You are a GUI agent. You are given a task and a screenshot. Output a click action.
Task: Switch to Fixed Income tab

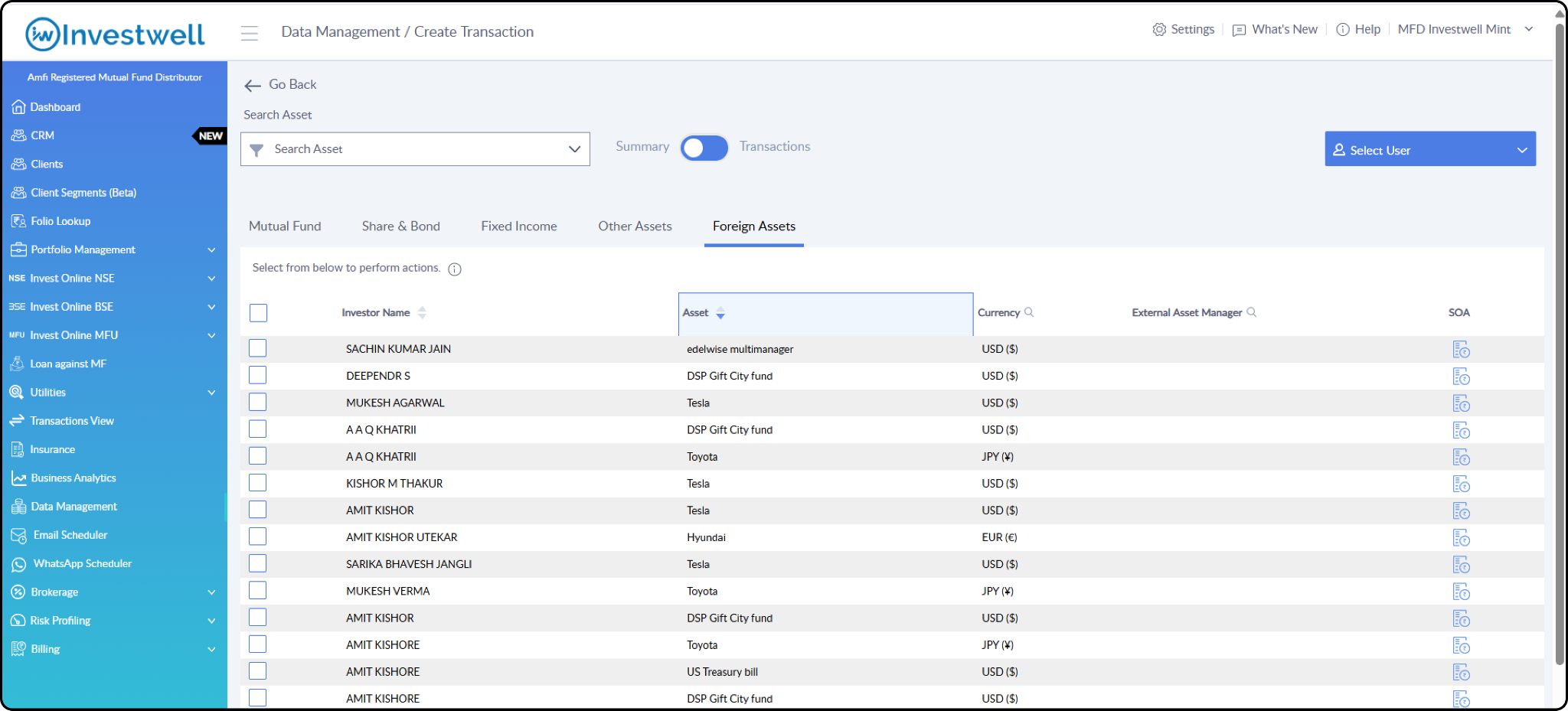tap(519, 227)
